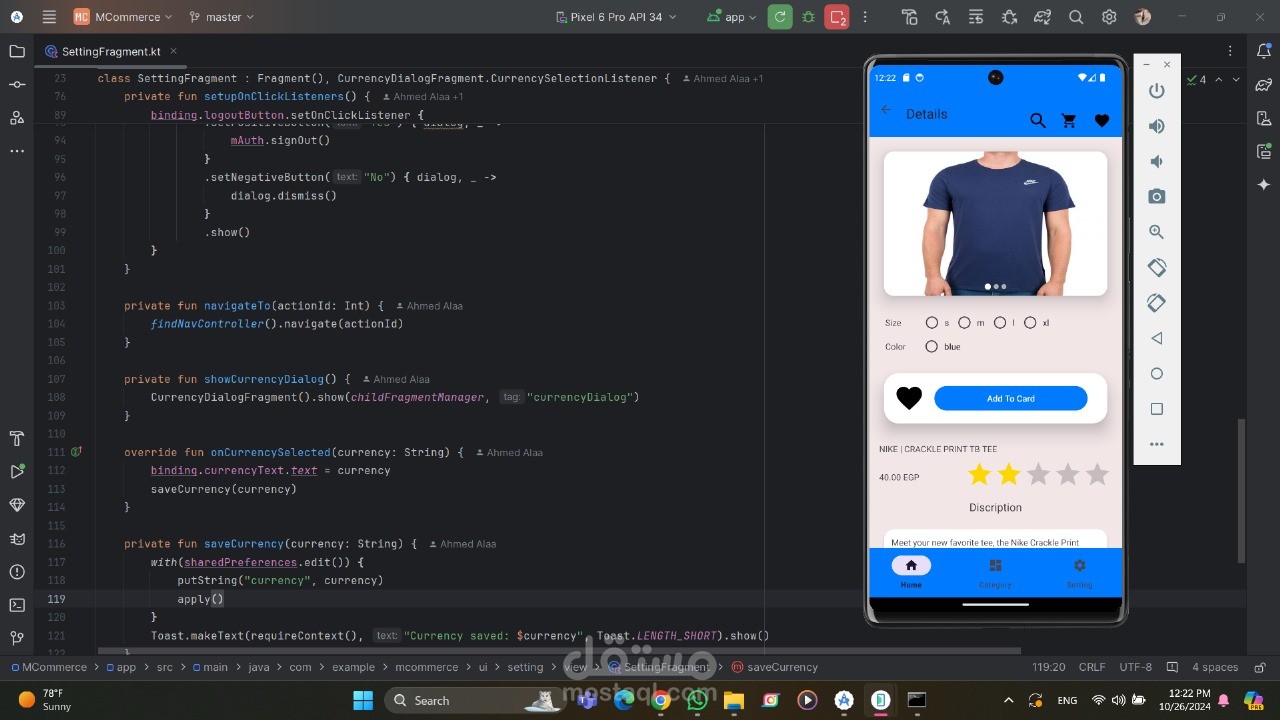Tap the search icon in app Details bar
This screenshot has height=720, width=1280.
(1038, 121)
